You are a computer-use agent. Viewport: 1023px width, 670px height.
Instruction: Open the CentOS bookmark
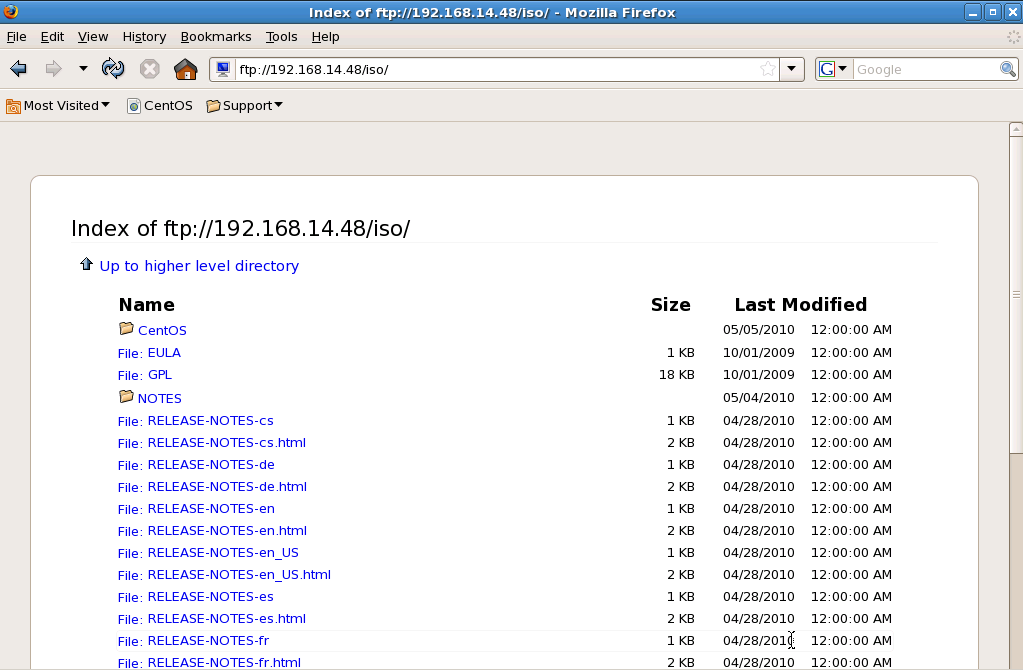pyautogui.click(x=160, y=106)
